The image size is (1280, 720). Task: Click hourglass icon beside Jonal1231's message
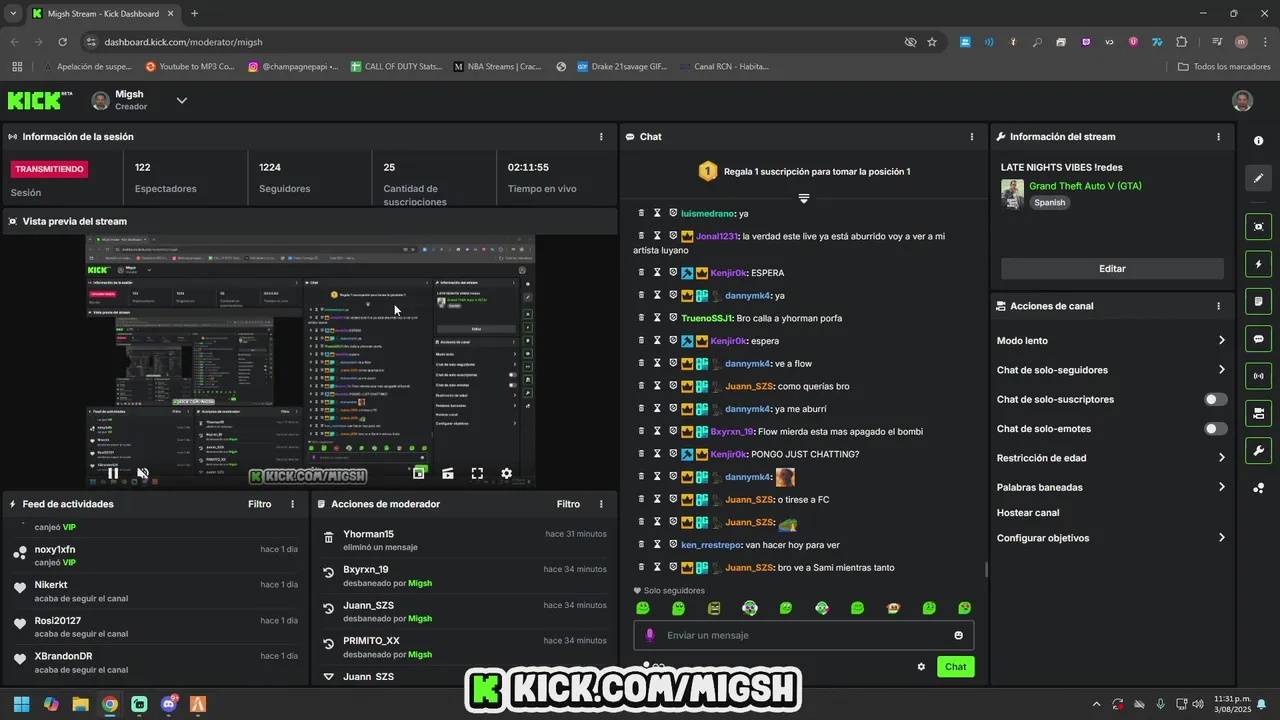pos(657,236)
